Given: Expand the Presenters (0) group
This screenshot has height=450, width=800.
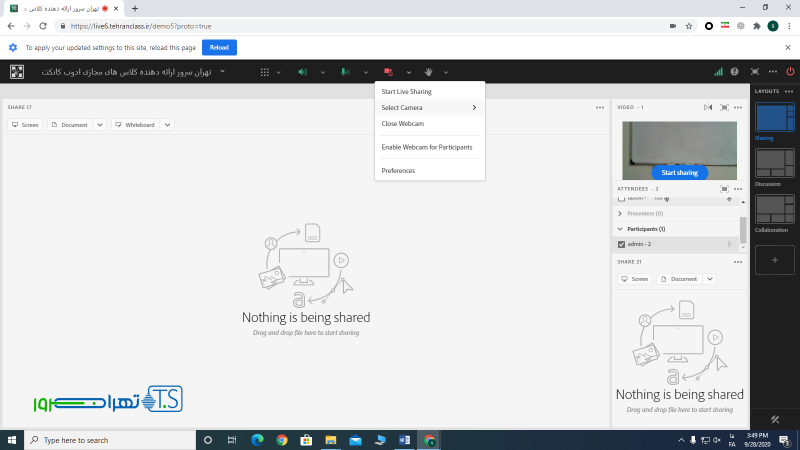Looking at the screenshot, I should tap(620, 213).
